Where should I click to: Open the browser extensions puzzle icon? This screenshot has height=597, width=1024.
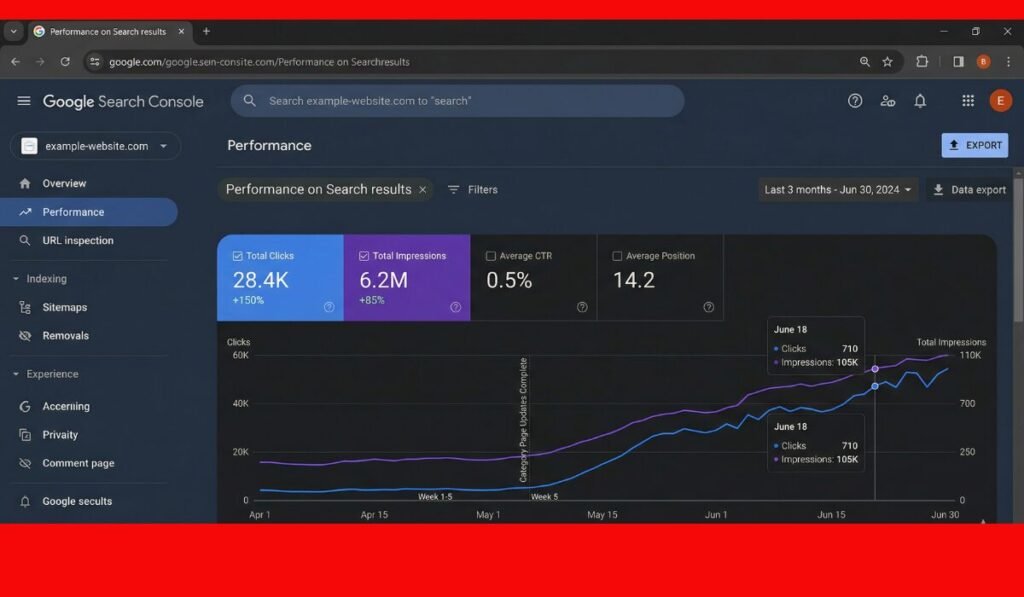coord(922,62)
